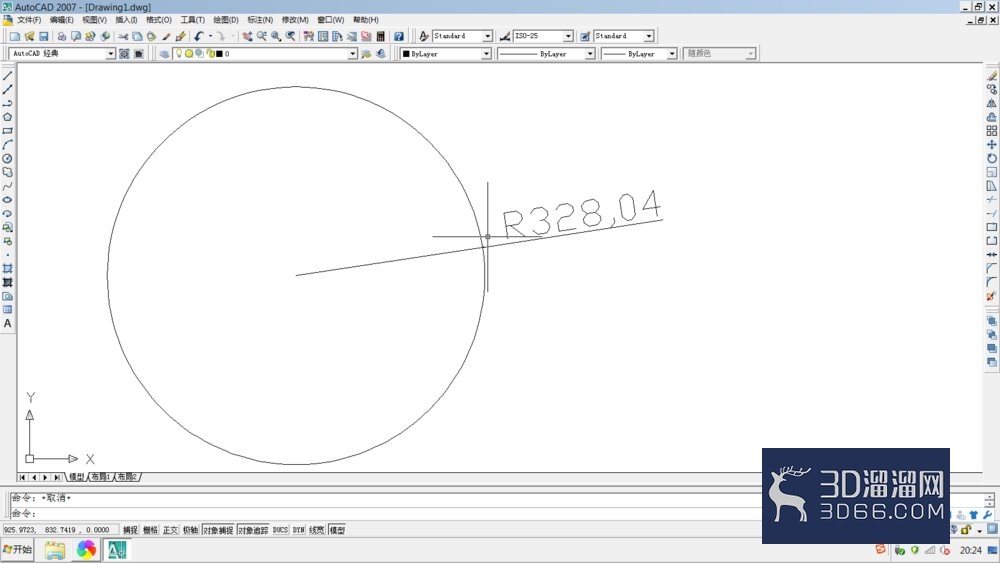This screenshot has width=1000, height=563.
Task: Select the Multiline Text tool (A)
Action: coord(8,323)
